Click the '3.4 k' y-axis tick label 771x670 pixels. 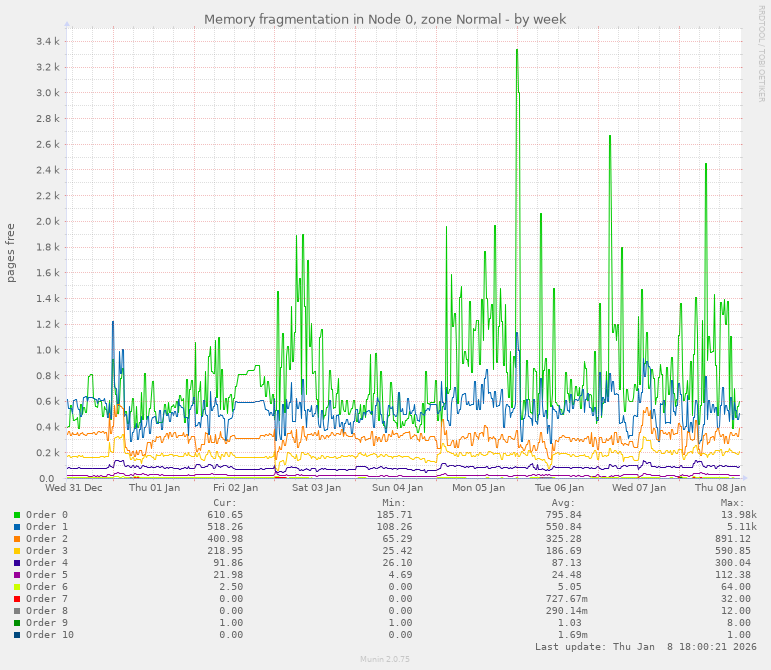[48, 41]
